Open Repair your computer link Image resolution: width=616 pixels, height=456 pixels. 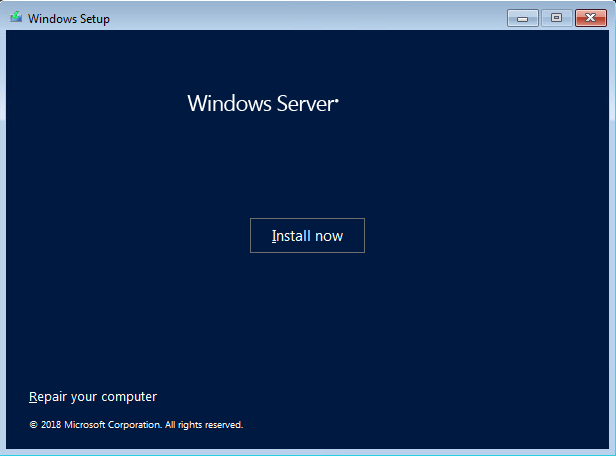[x=93, y=397]
